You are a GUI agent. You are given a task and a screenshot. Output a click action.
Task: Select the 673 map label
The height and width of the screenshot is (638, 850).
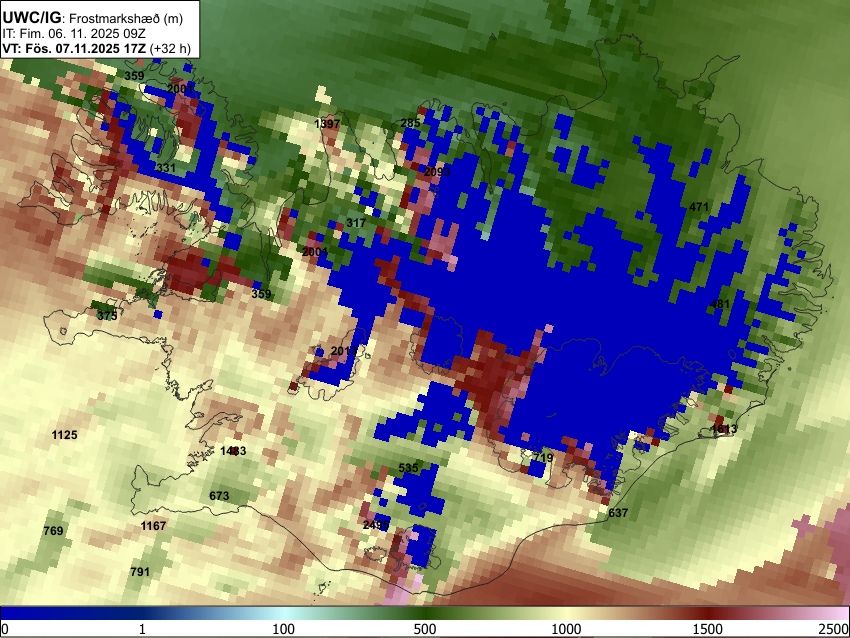219,495
